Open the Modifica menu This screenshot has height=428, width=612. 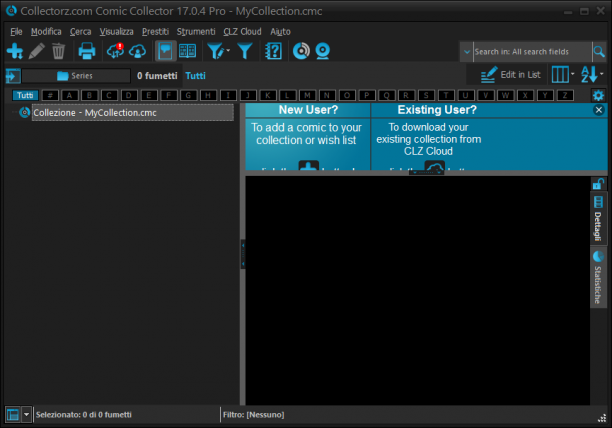(x=46, y=32)
